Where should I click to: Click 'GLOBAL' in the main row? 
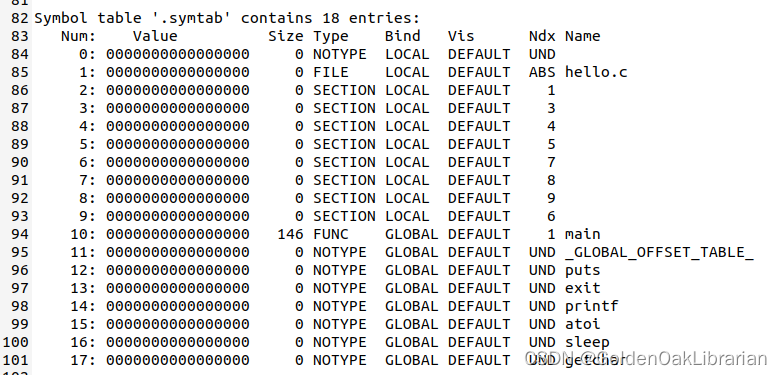point(411,234)
